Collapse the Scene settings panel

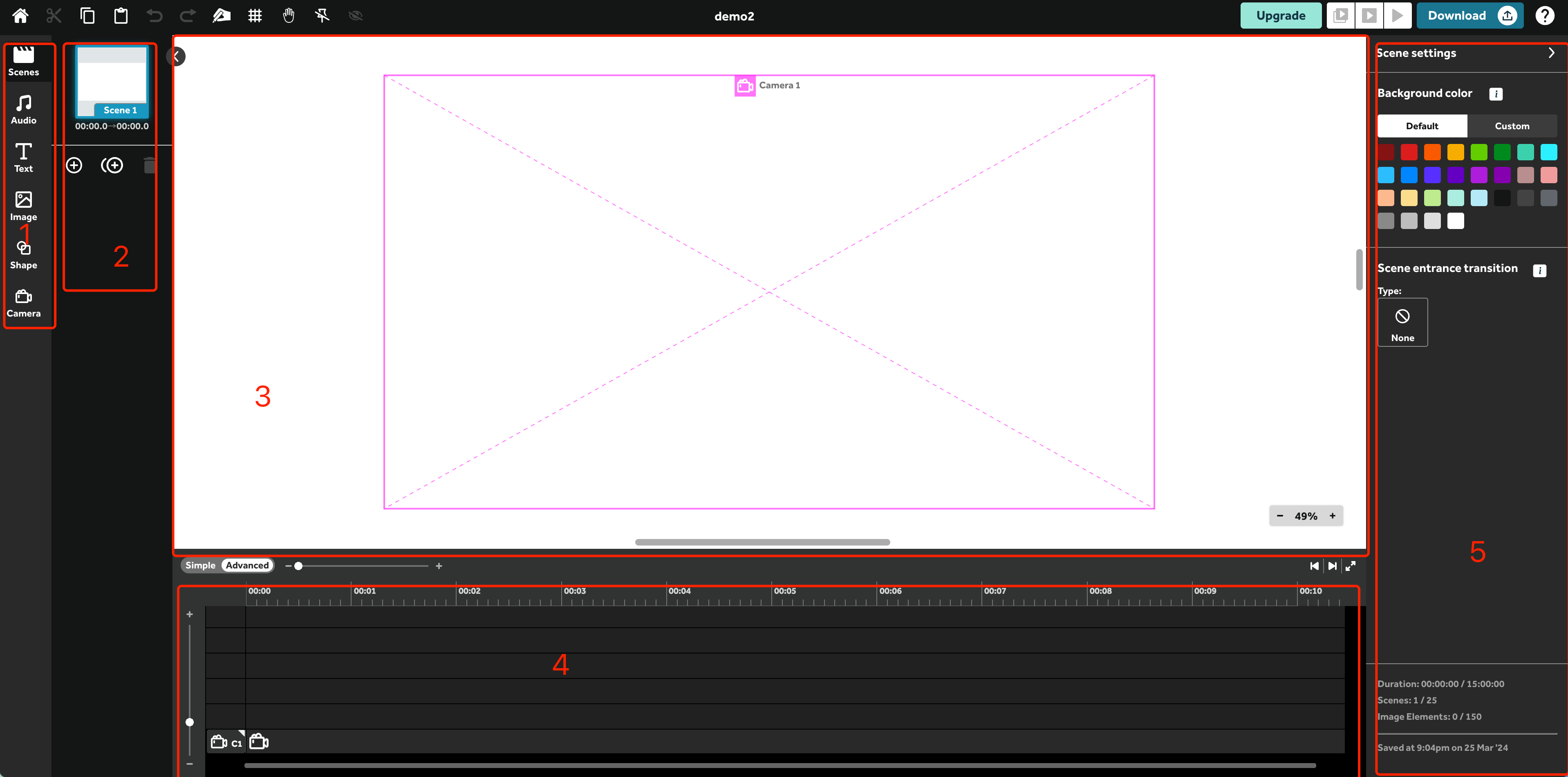(1552, 53)
